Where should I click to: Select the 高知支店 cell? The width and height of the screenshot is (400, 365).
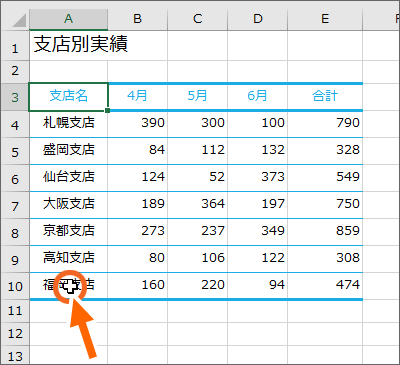point(68,259)
